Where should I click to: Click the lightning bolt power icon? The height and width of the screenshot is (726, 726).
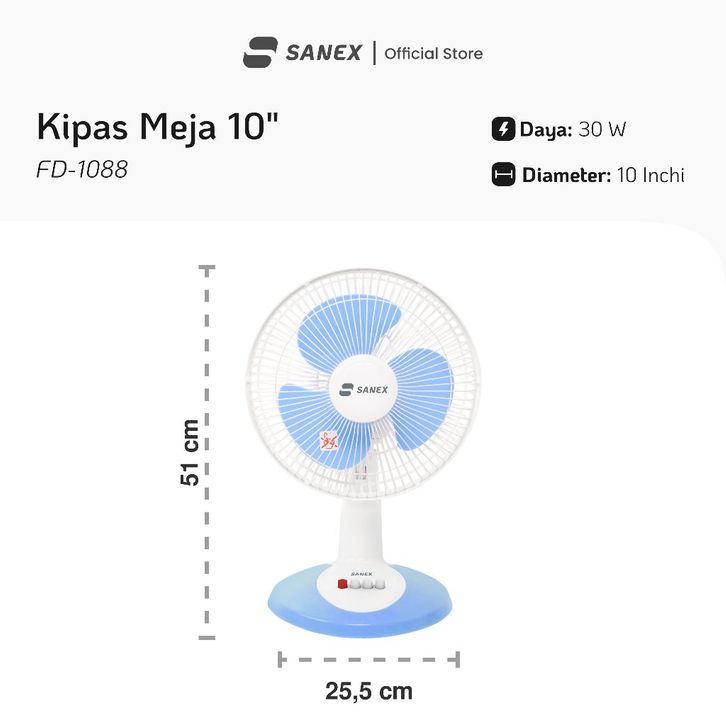click(503, 129)
